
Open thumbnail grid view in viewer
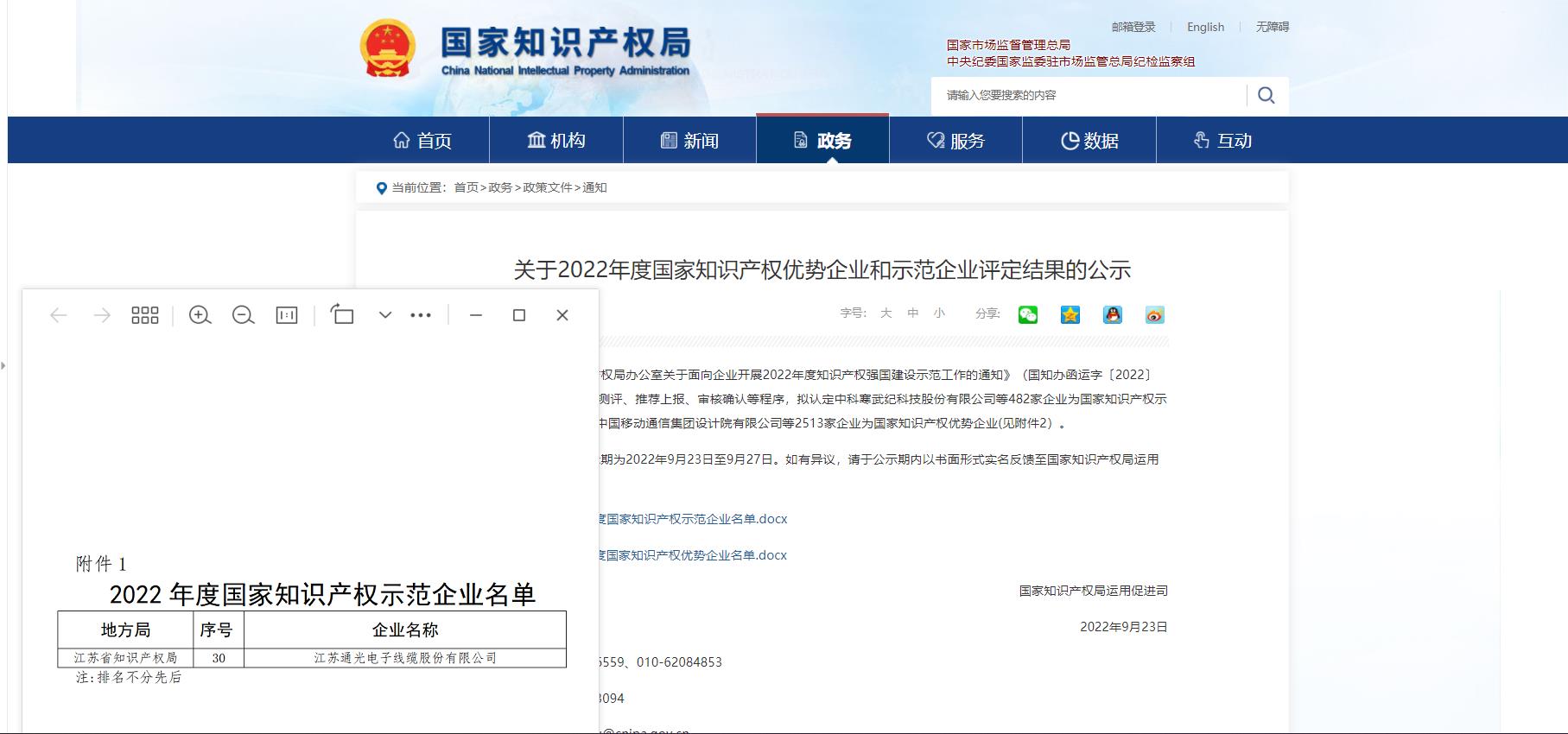pos(145,315)
